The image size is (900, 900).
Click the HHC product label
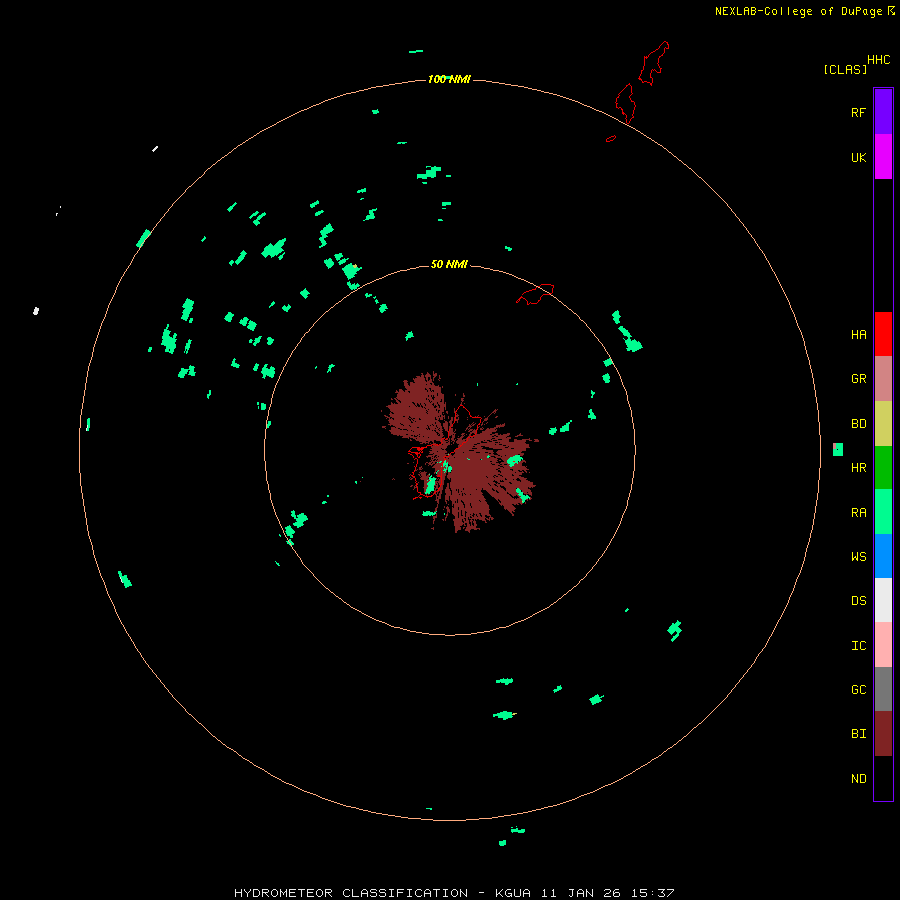(878, 60)
